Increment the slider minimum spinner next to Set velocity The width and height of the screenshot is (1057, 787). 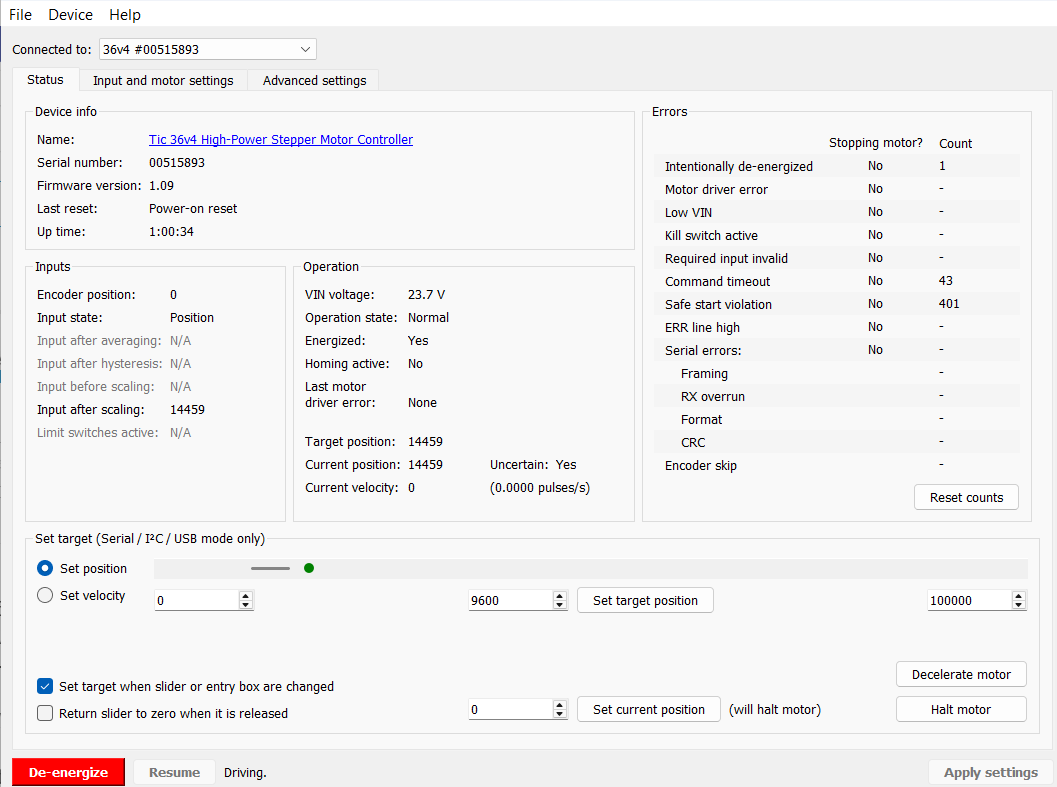click(246, 596)
